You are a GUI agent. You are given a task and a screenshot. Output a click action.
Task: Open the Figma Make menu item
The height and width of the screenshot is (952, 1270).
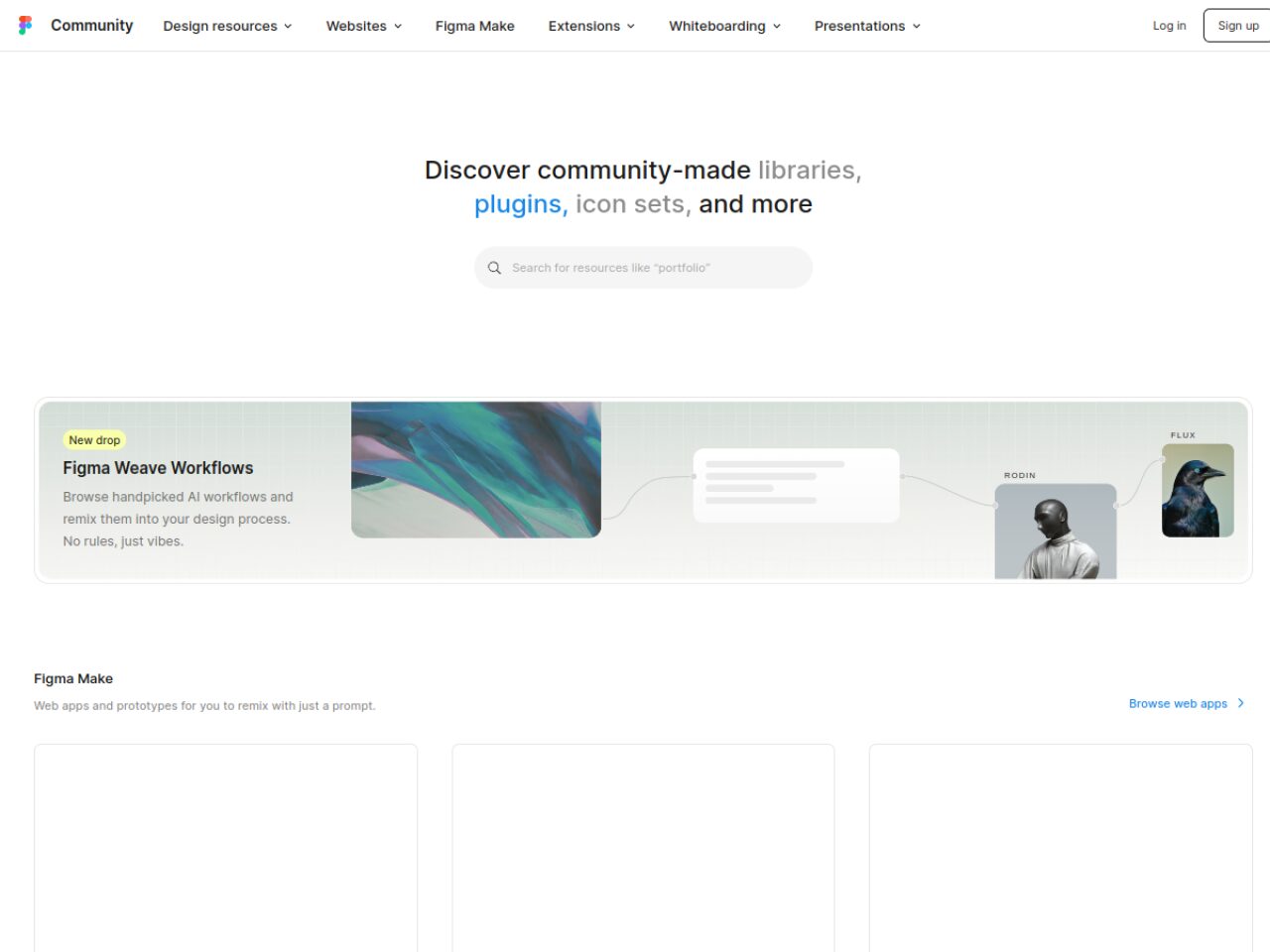pos(474,26)
